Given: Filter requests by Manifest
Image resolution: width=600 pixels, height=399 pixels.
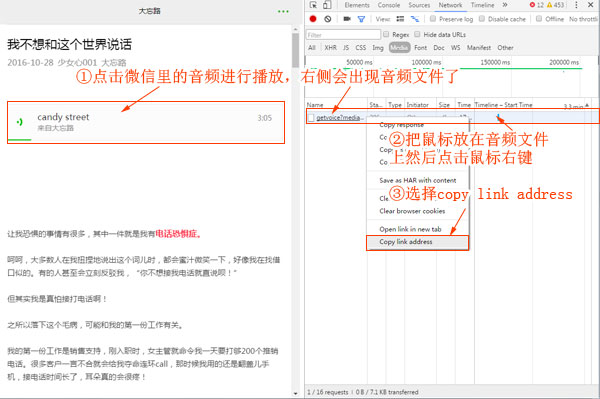Looking at the screenshot, I should coord(479,48).
